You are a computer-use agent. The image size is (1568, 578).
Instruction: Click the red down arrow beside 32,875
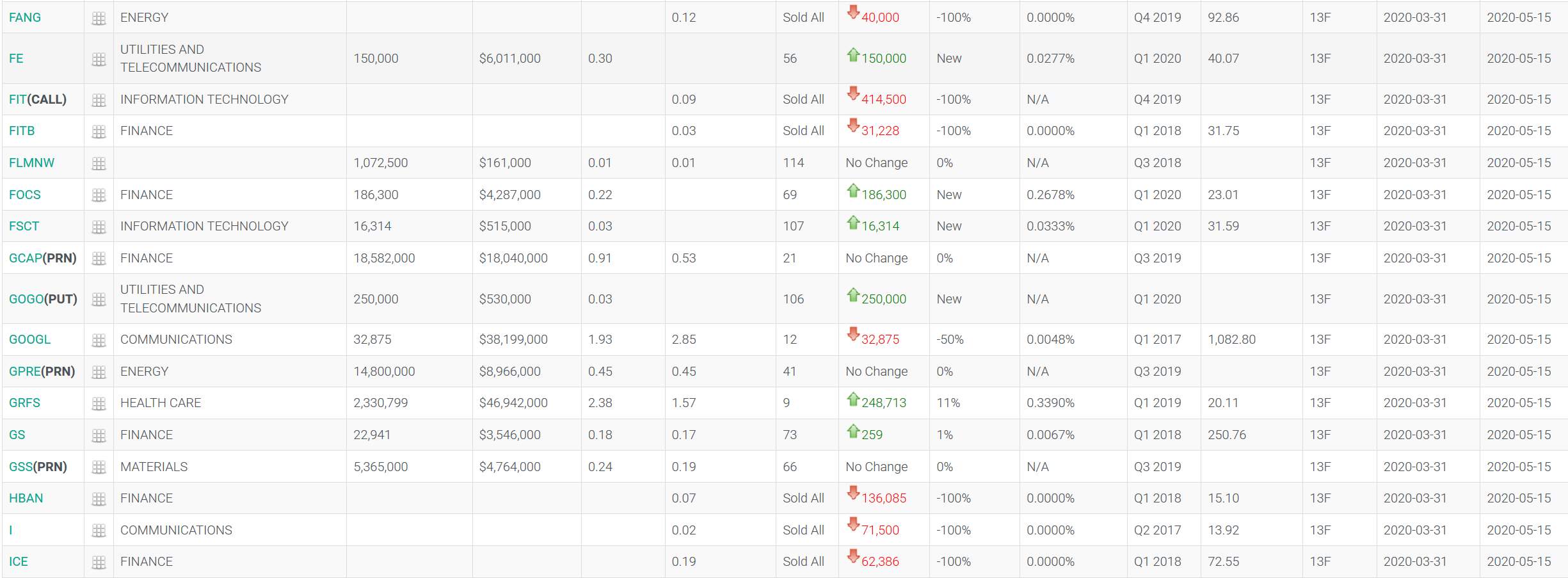(853, 334)
